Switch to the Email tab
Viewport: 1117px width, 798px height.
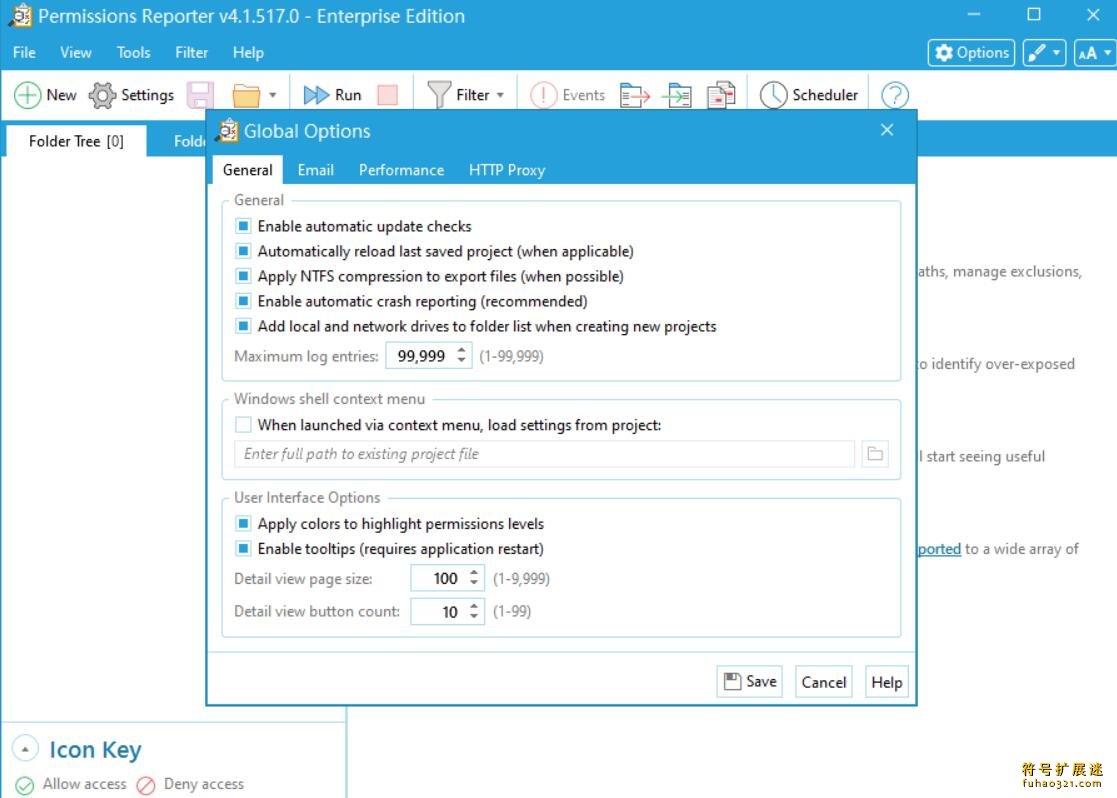[316, 170]
